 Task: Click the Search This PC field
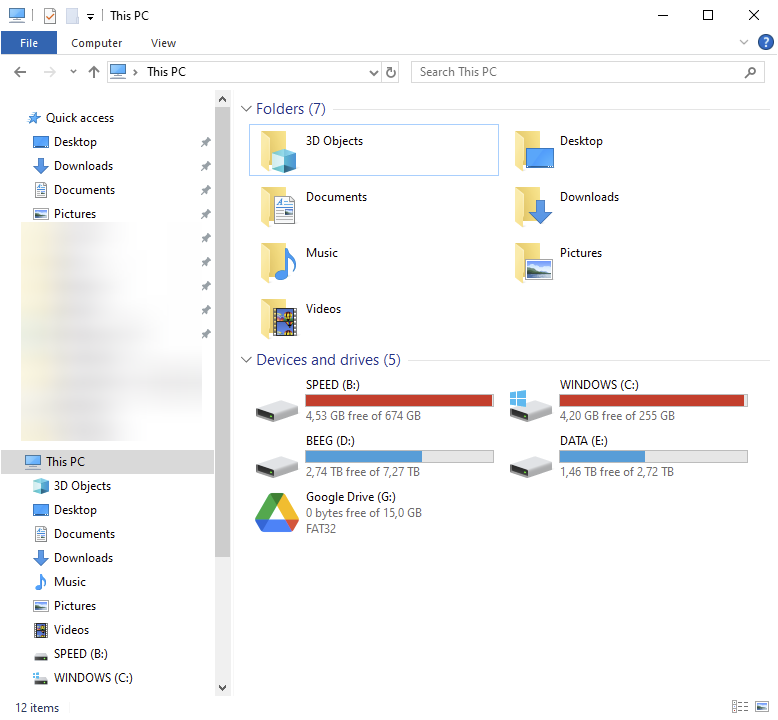click(x=580, y=72)
